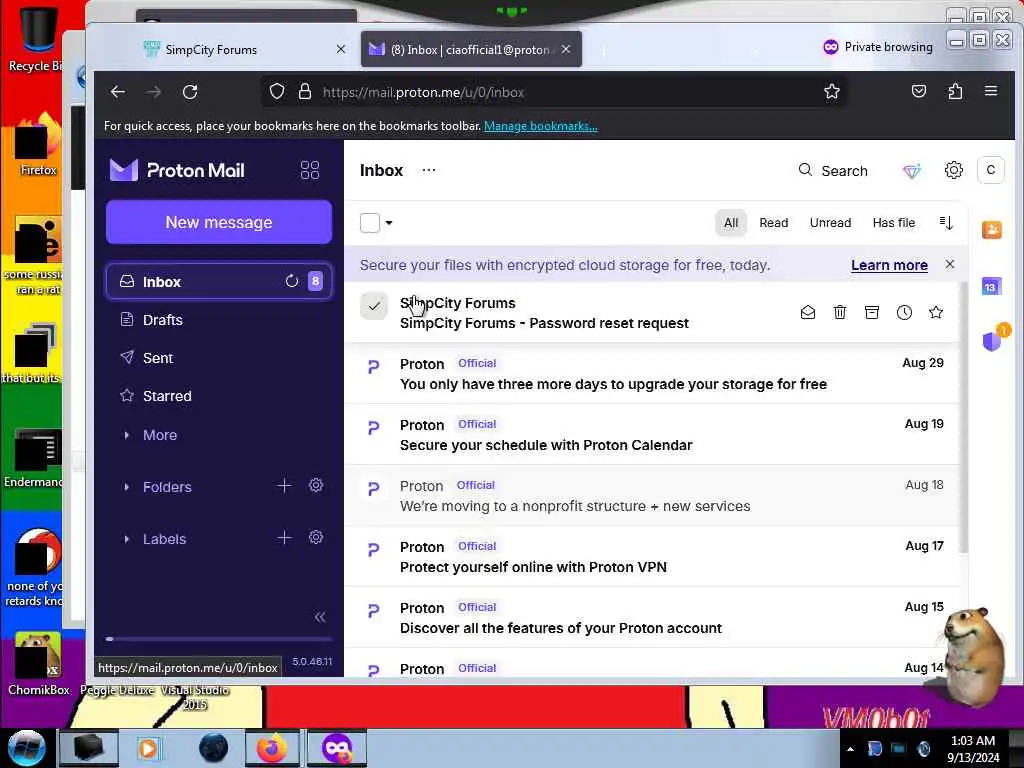Filter messages by Read
The image size is (1024, 768).
coord(773,223)
